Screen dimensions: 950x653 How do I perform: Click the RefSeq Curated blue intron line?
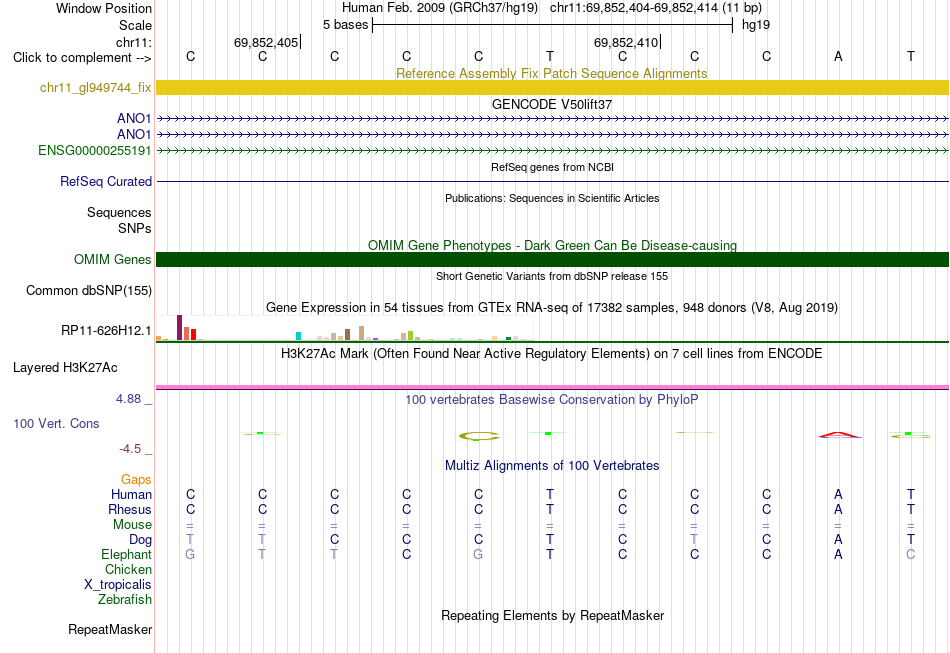click(552, 181)
